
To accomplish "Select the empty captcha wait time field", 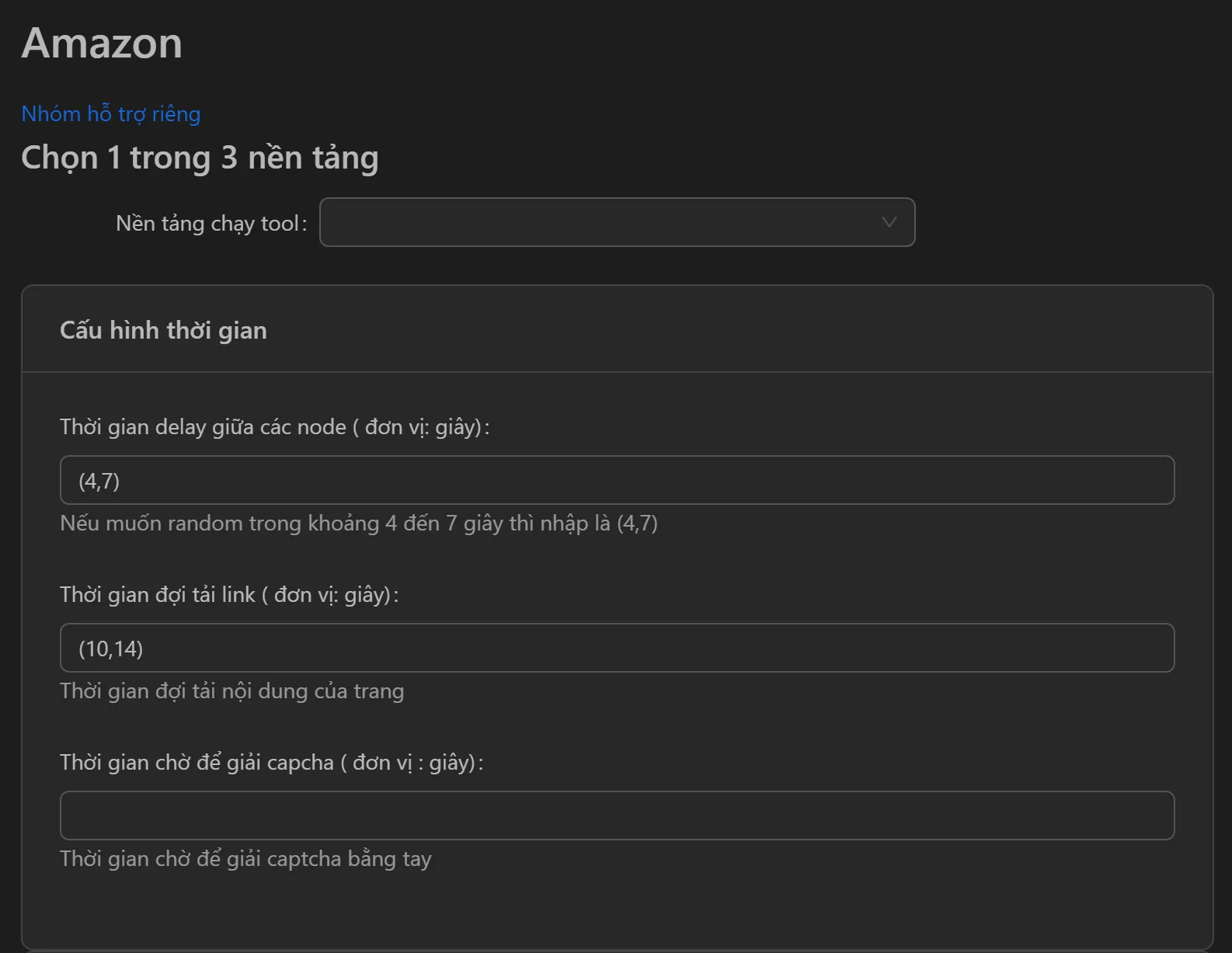I will [616, 815].
